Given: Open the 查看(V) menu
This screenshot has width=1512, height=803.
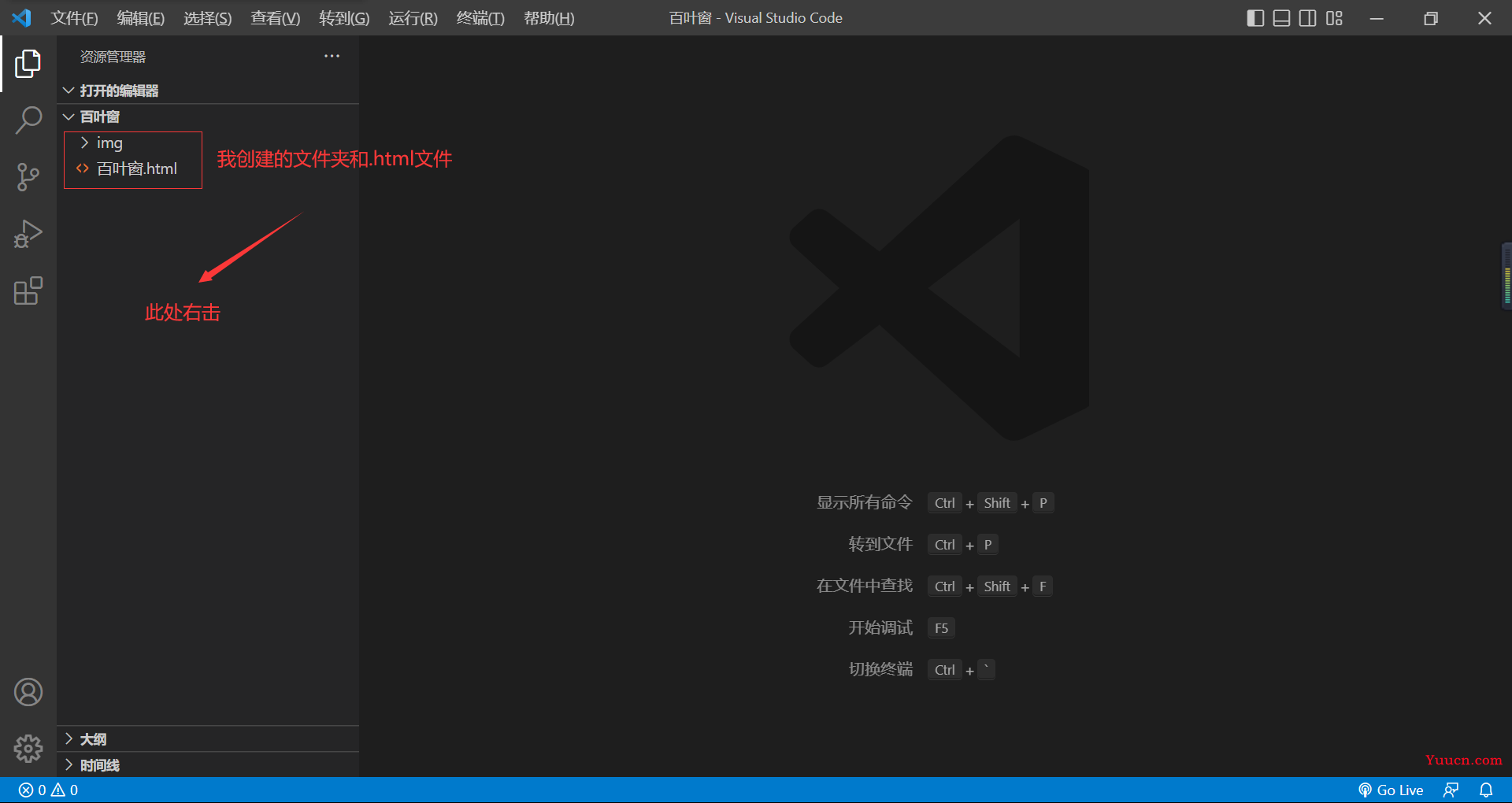Looking at the screenshot, I should pos(276,18).
